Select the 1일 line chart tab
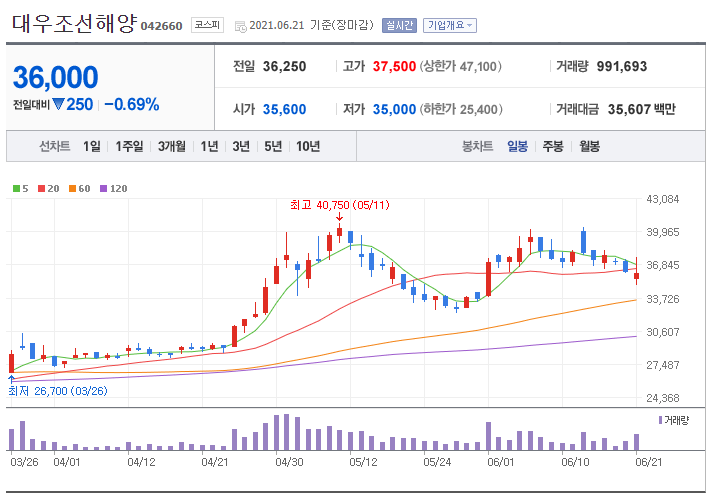The width and height of the screenshot is (706, 493). [91, 146]
